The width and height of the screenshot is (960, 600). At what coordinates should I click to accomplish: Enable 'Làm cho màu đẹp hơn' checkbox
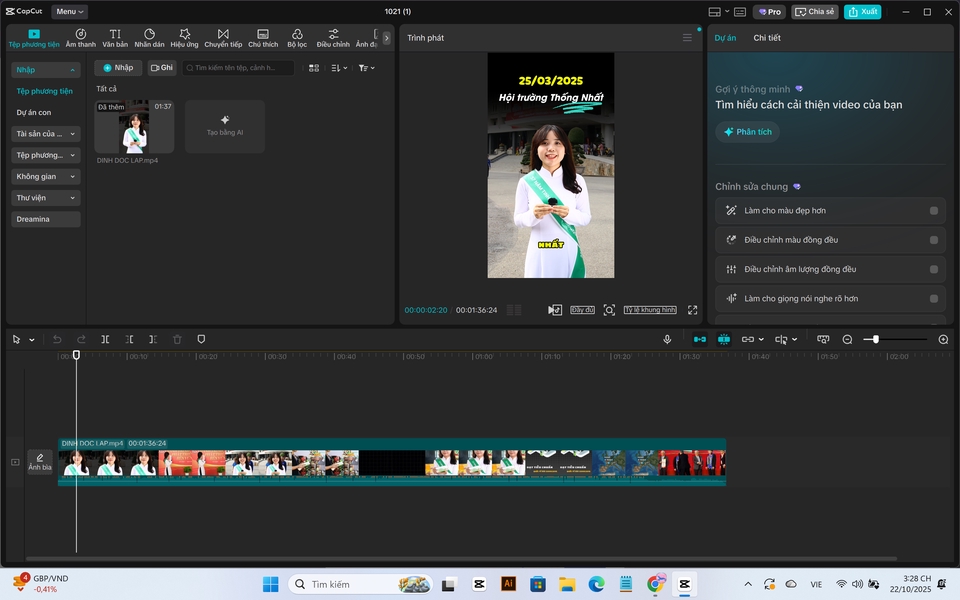coord(933,211)
